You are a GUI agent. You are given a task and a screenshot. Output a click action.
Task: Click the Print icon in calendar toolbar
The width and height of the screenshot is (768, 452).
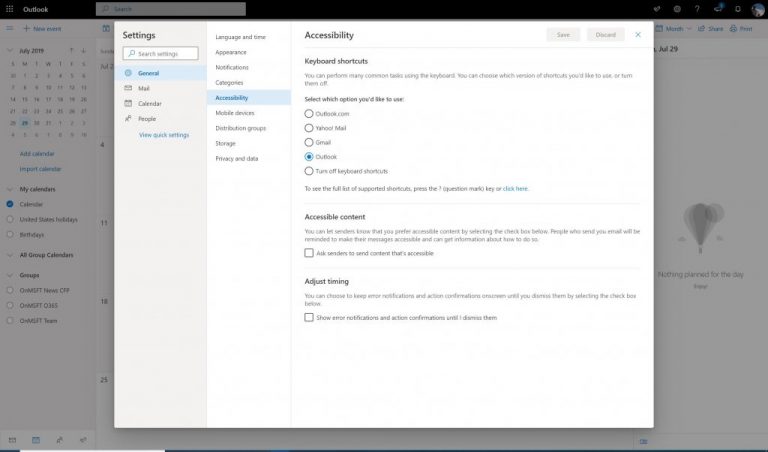point(733,28)
